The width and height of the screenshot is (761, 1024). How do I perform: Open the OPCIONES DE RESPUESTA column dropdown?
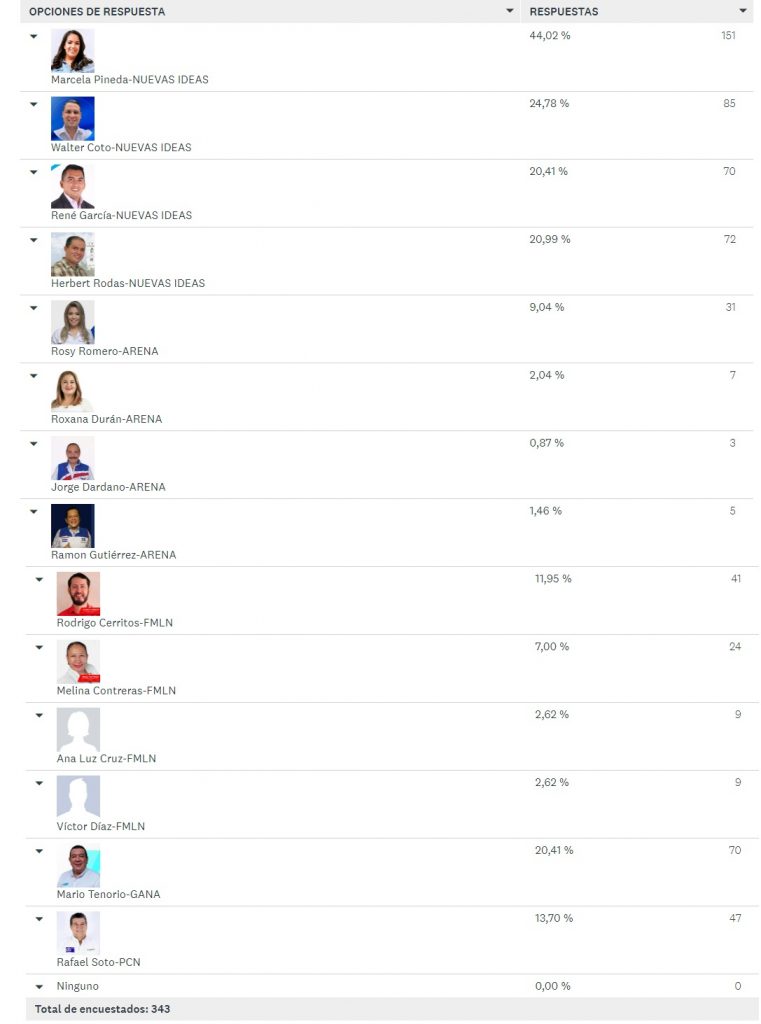pyautogui.click(x=510, y=11)
